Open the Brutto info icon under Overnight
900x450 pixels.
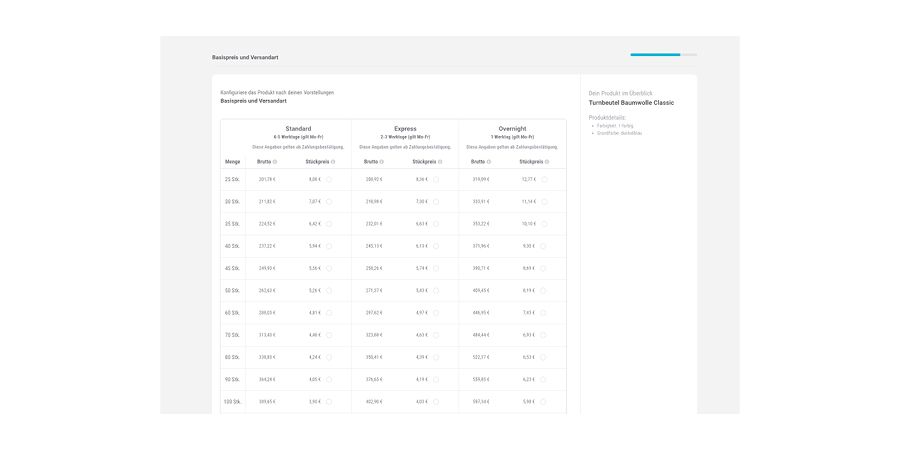pyautogui.click(x=488, y=162)
